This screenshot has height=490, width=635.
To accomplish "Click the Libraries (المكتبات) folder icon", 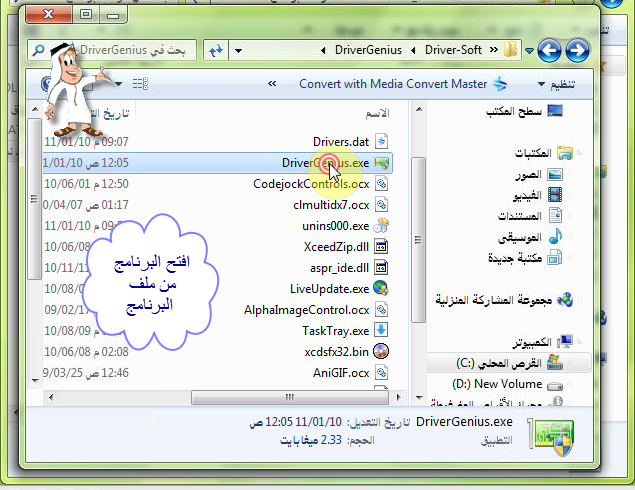I will click(565, 153).
